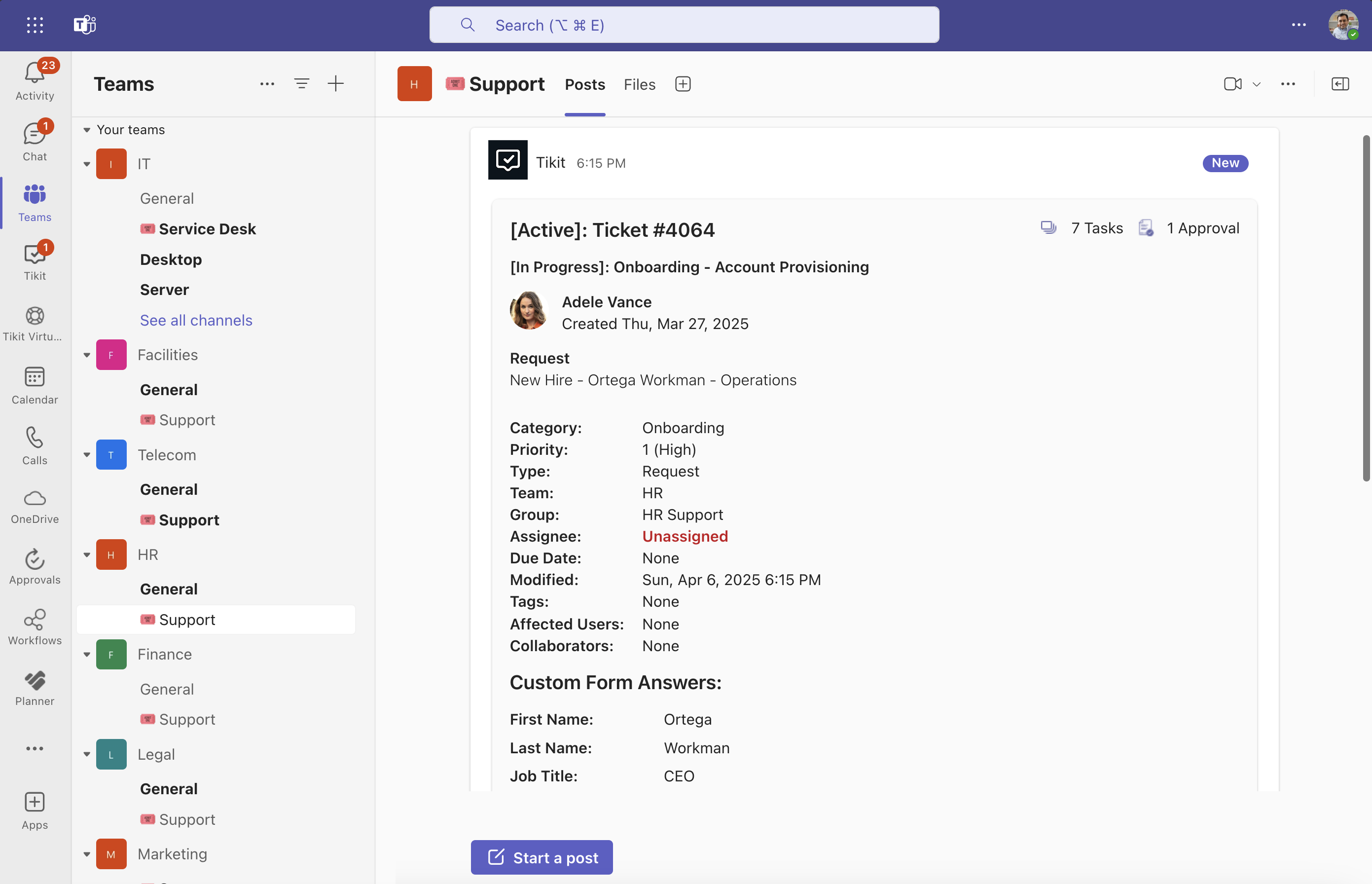Image resolution: width=1372 pixels, height=884 pixels.
Task: Switch to the Files tab
Action: pos(639,84)
